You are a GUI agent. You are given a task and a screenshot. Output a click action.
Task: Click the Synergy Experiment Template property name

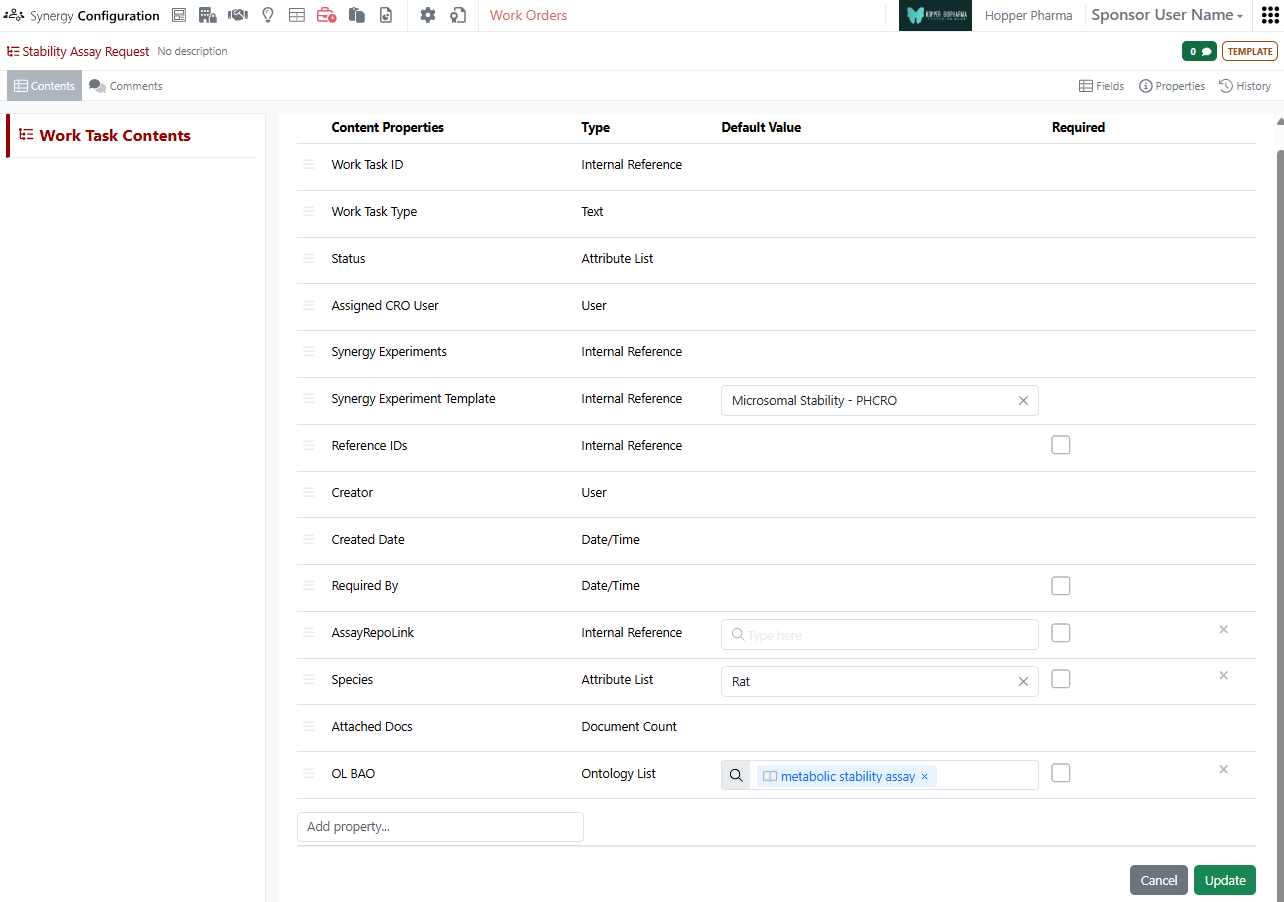coord(413,398)
